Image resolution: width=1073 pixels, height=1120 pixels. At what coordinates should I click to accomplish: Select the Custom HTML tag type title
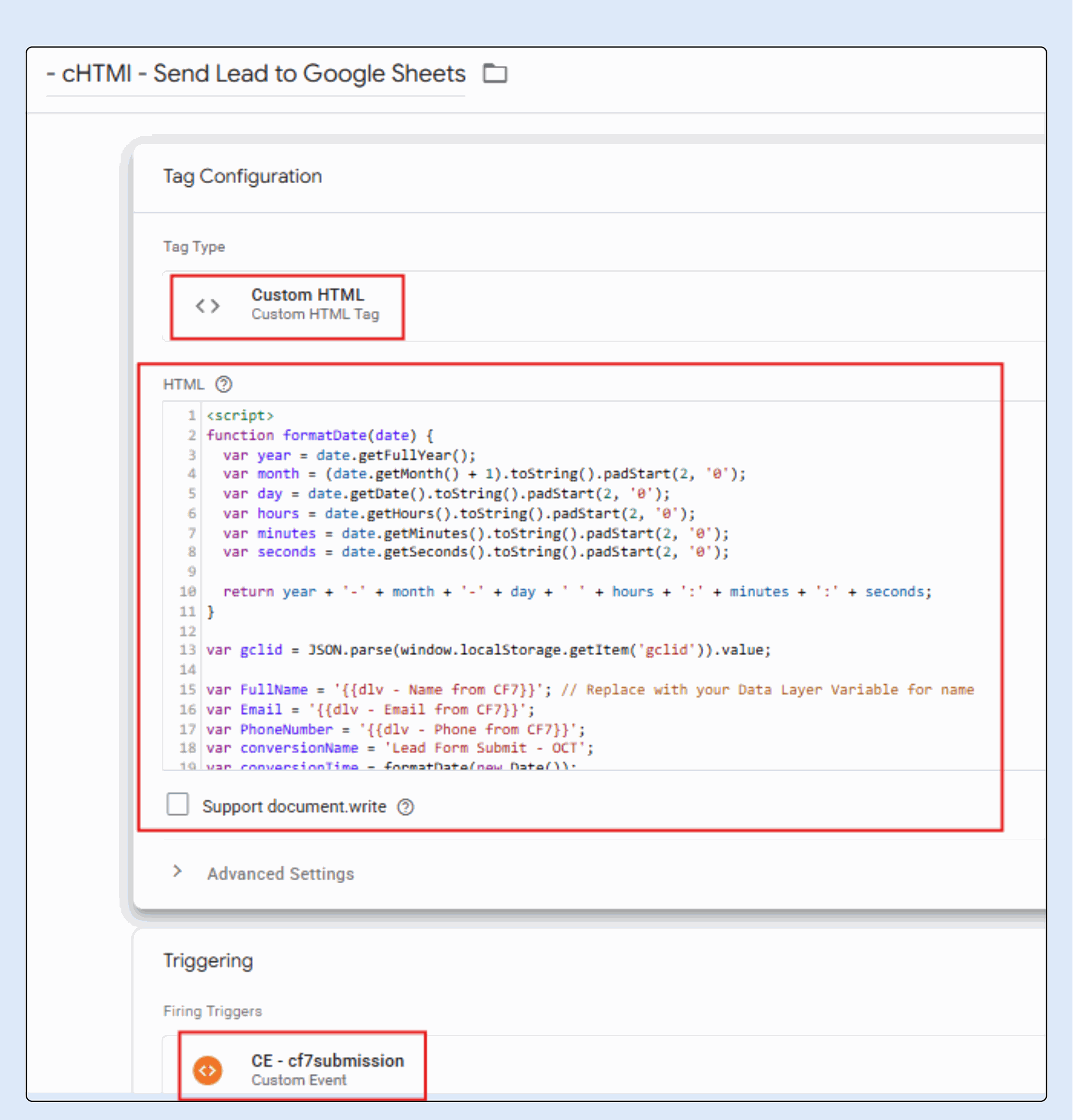pyautogui.click(x=307, y=295)
